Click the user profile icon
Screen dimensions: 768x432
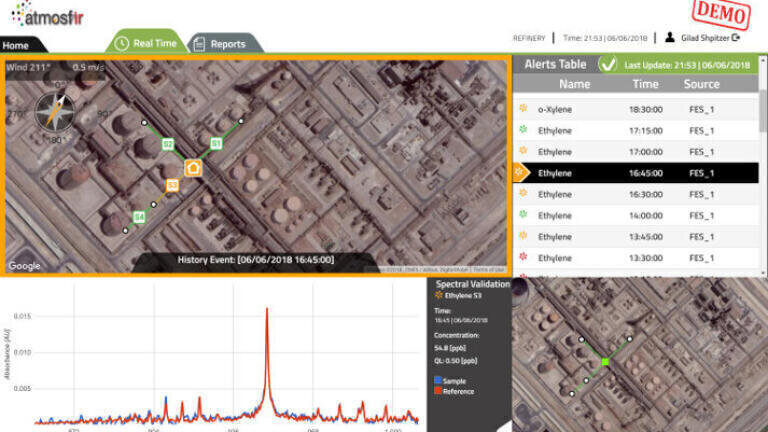670,37
